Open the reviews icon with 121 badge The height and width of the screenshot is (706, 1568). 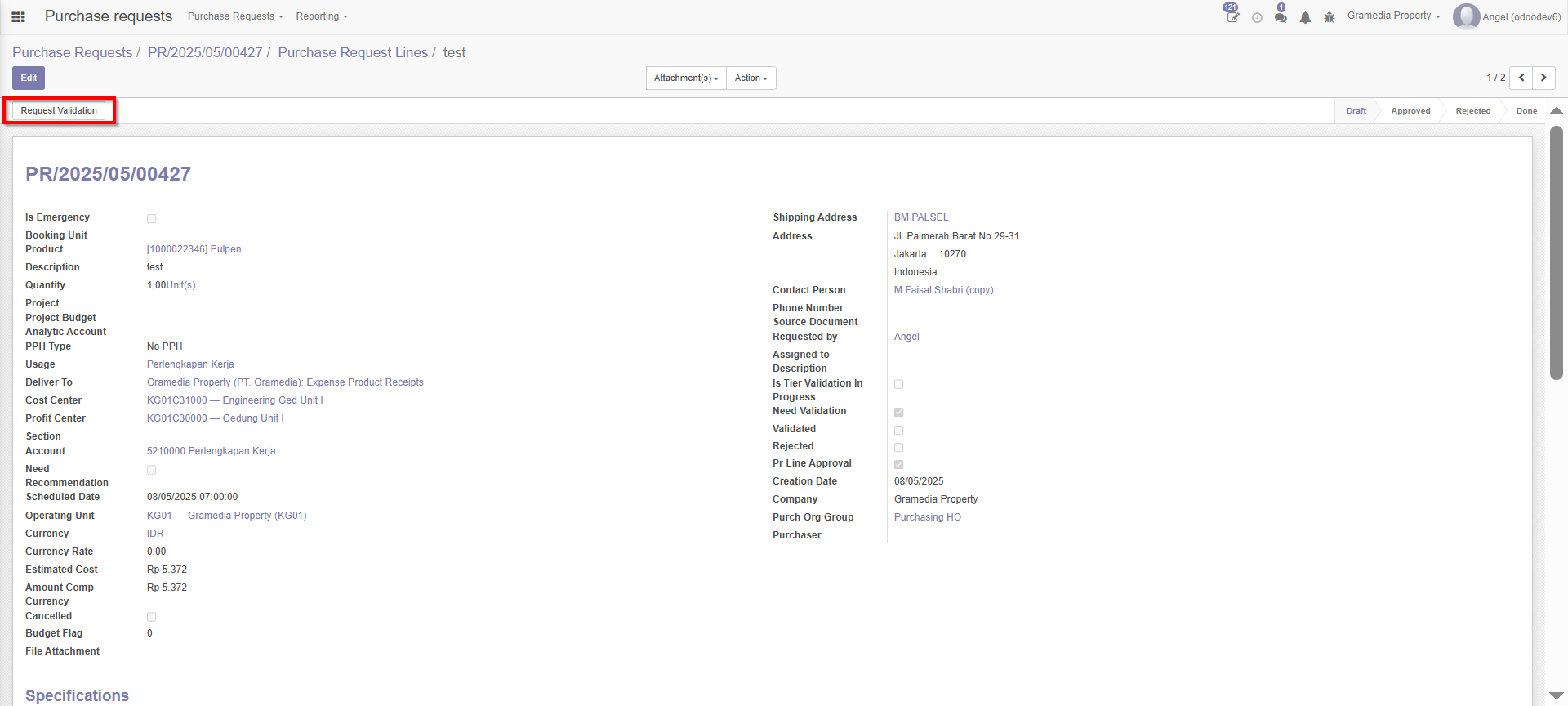[1232, 16]
